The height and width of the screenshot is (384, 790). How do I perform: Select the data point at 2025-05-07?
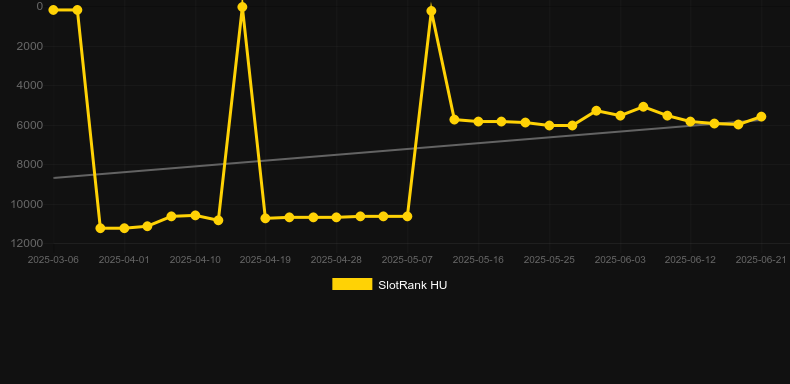(x=408, y=216)
